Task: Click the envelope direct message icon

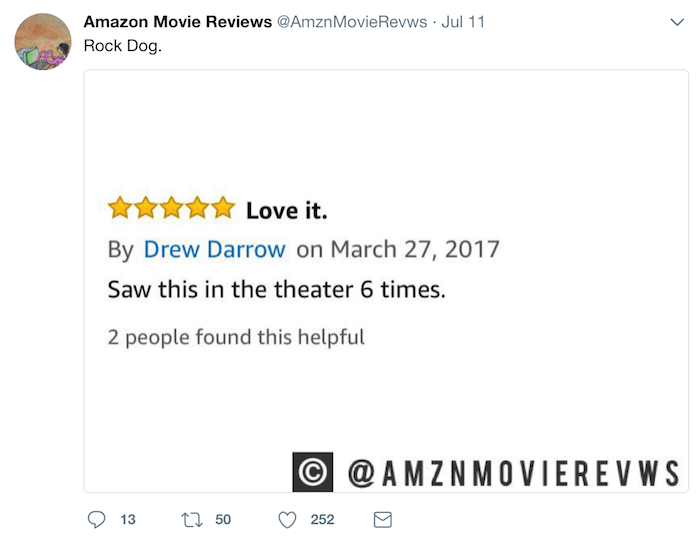Action: [x=383, y=520]
